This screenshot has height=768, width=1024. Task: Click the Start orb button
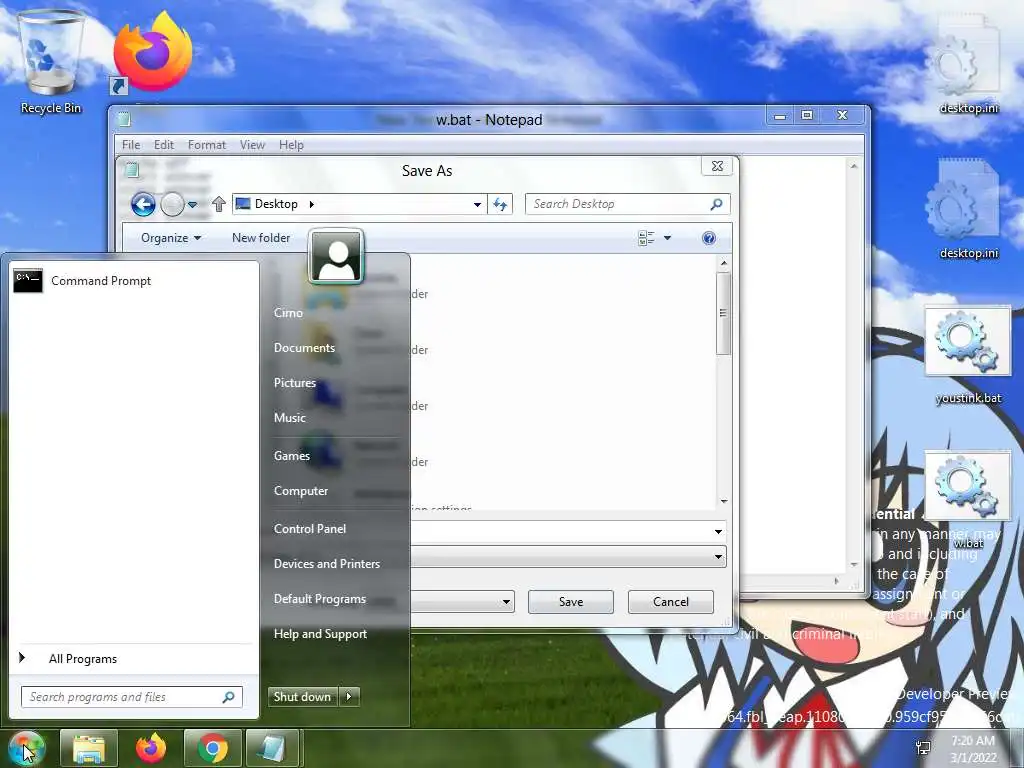[x=25, y=748]
